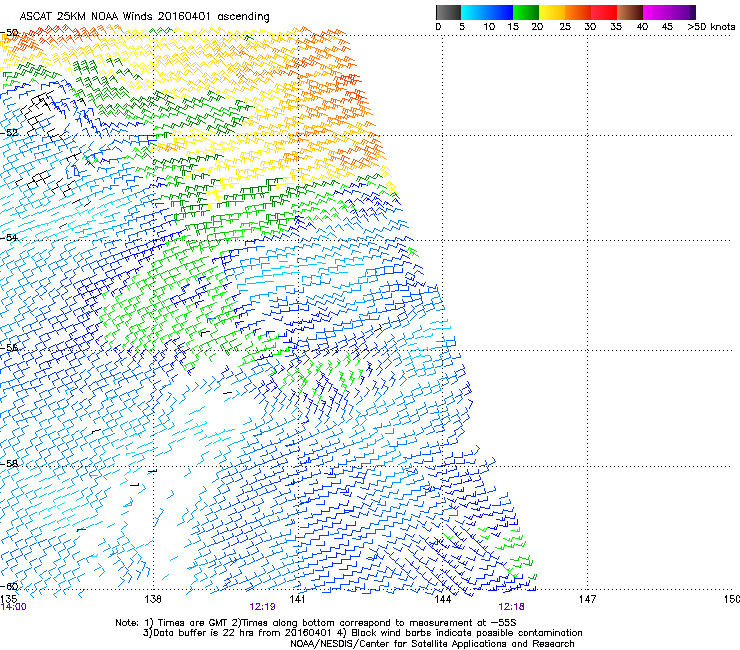The width and height of the screenshot is (740, 650).
Task: Click the "Times are GMT" note line
Action: [316, 623]
